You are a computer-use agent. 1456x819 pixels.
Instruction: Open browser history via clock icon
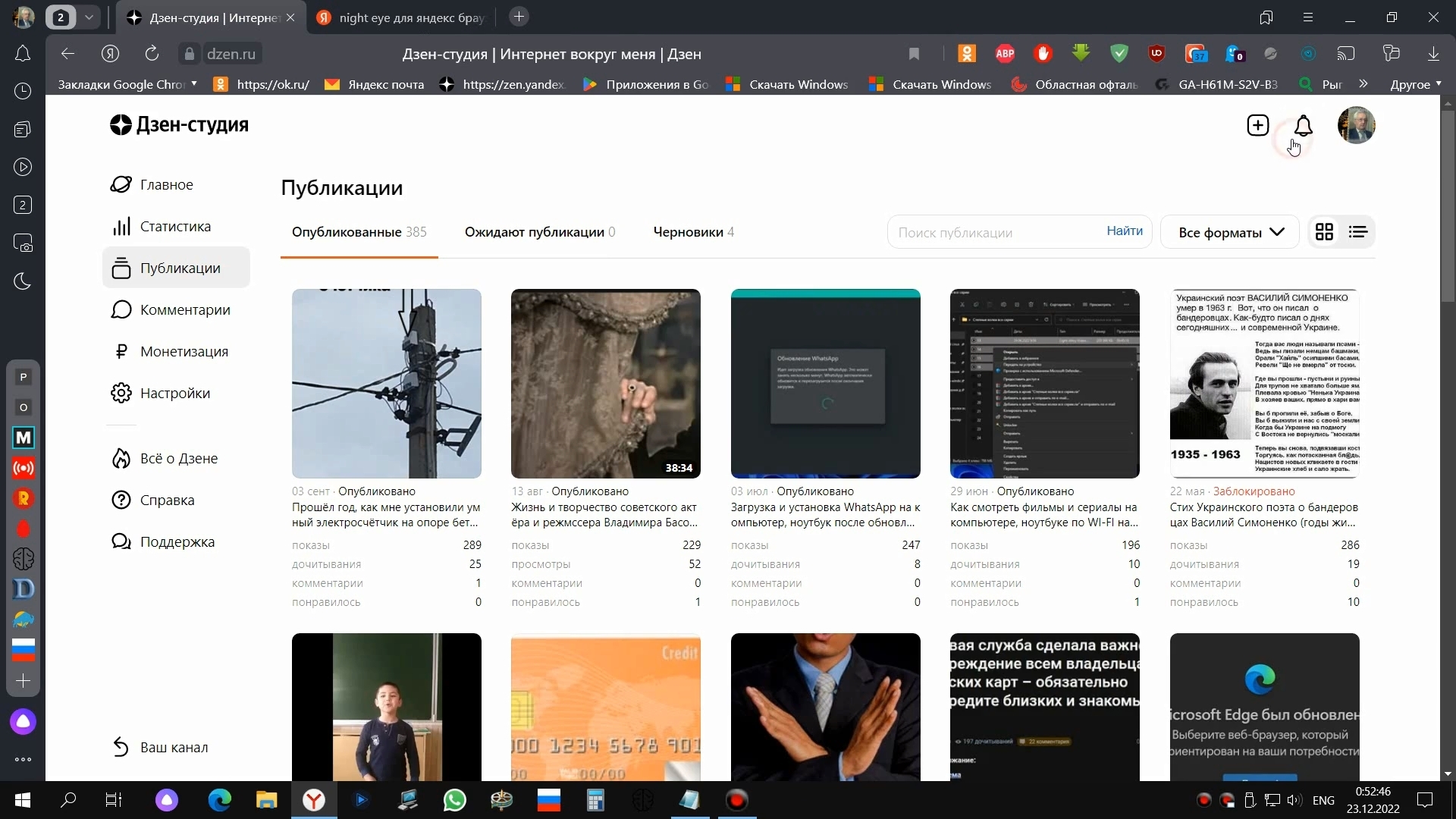pyautogui.click(x=23, y=91)
